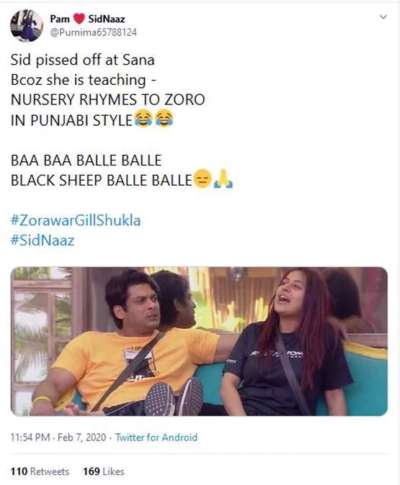Open the #ZorawarGillShukla hashtag
This screenshot has width=400, height=485.
coord(76,220)
